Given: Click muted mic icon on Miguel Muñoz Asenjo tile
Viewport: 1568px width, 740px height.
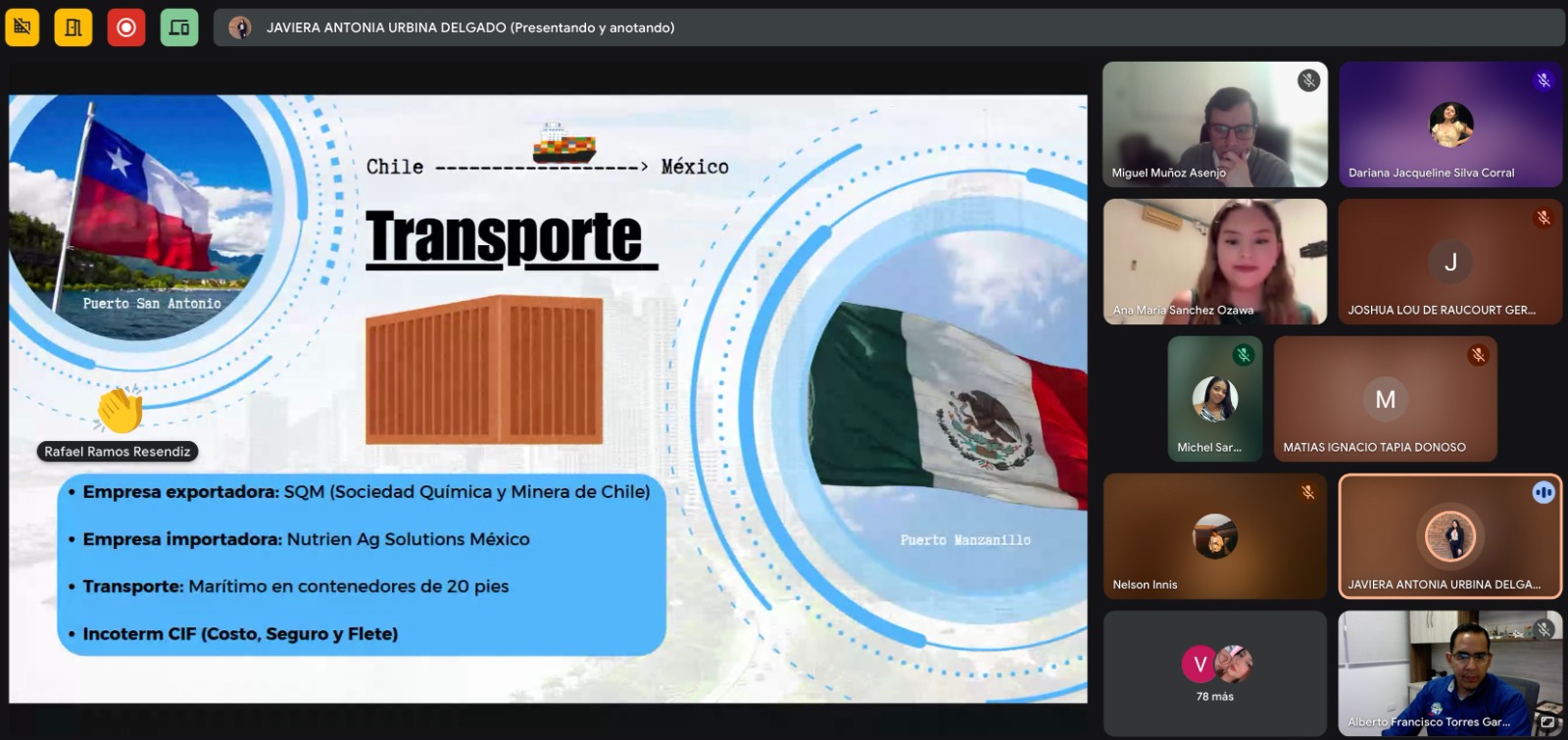Looking at the screenshot, I should [x=1308, y=80].
